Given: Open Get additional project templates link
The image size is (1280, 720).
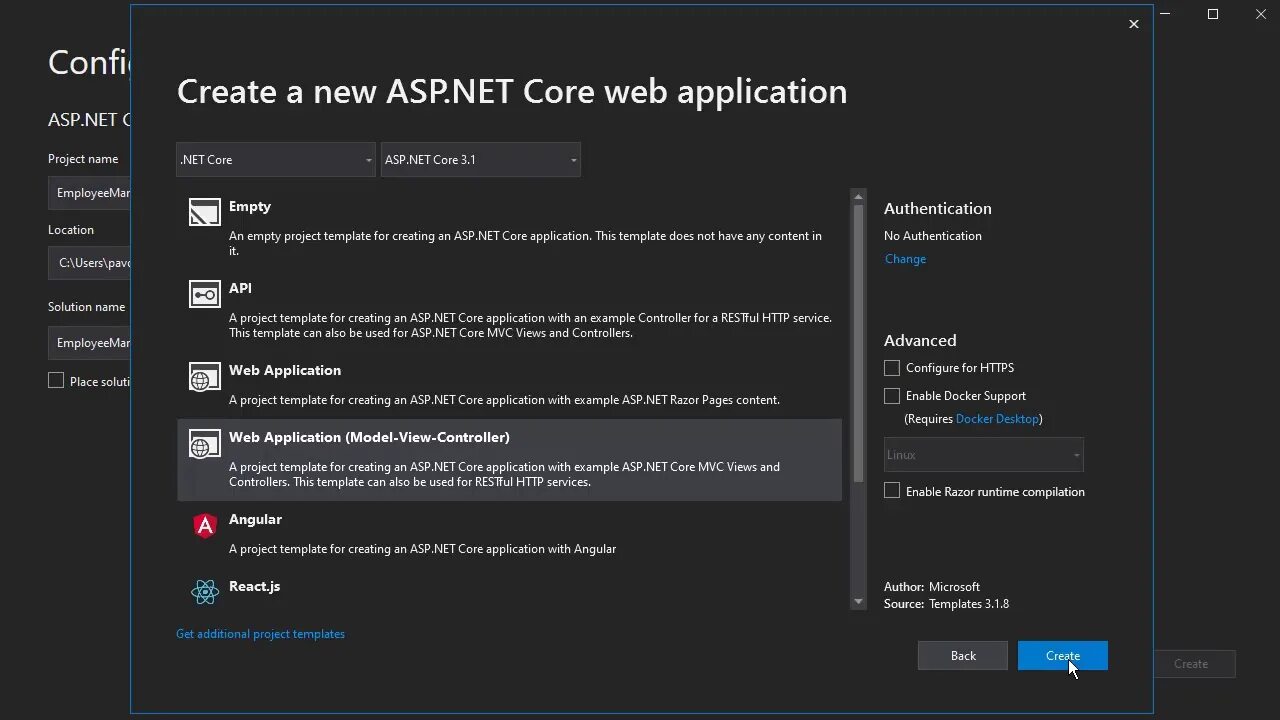Looking at the screenshot, I should pos(260,634).
